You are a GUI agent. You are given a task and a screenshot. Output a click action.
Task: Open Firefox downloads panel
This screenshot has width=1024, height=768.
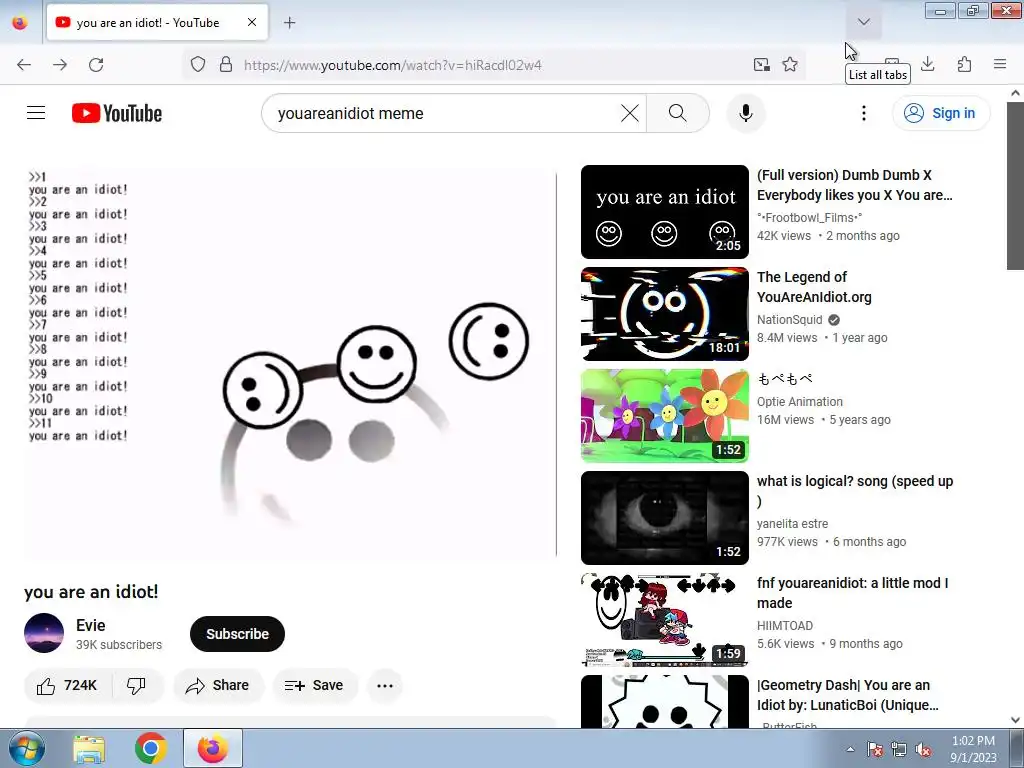pos(928,64)
